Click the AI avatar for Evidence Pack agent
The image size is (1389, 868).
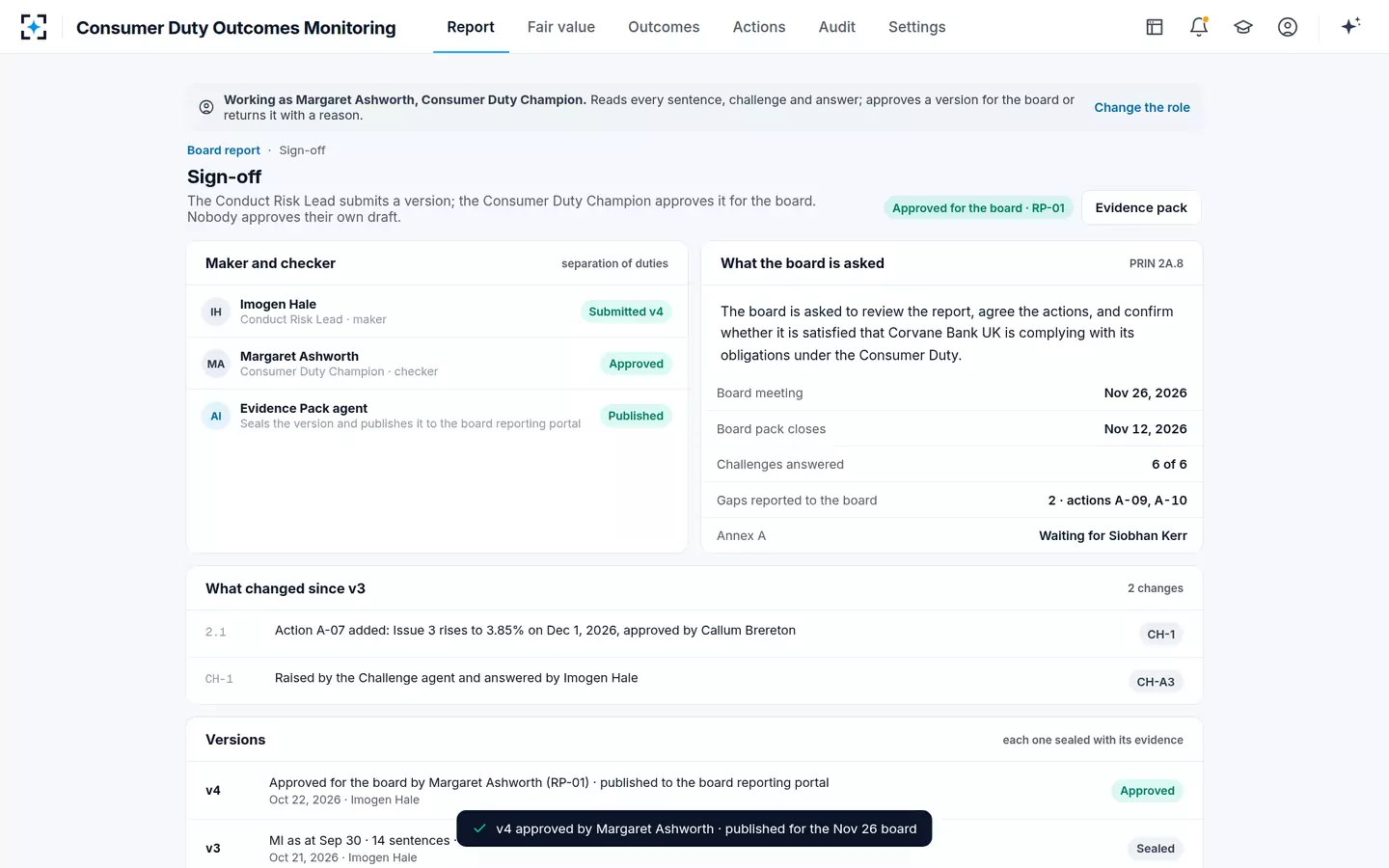pyautogui.click(x=216, y=416)
